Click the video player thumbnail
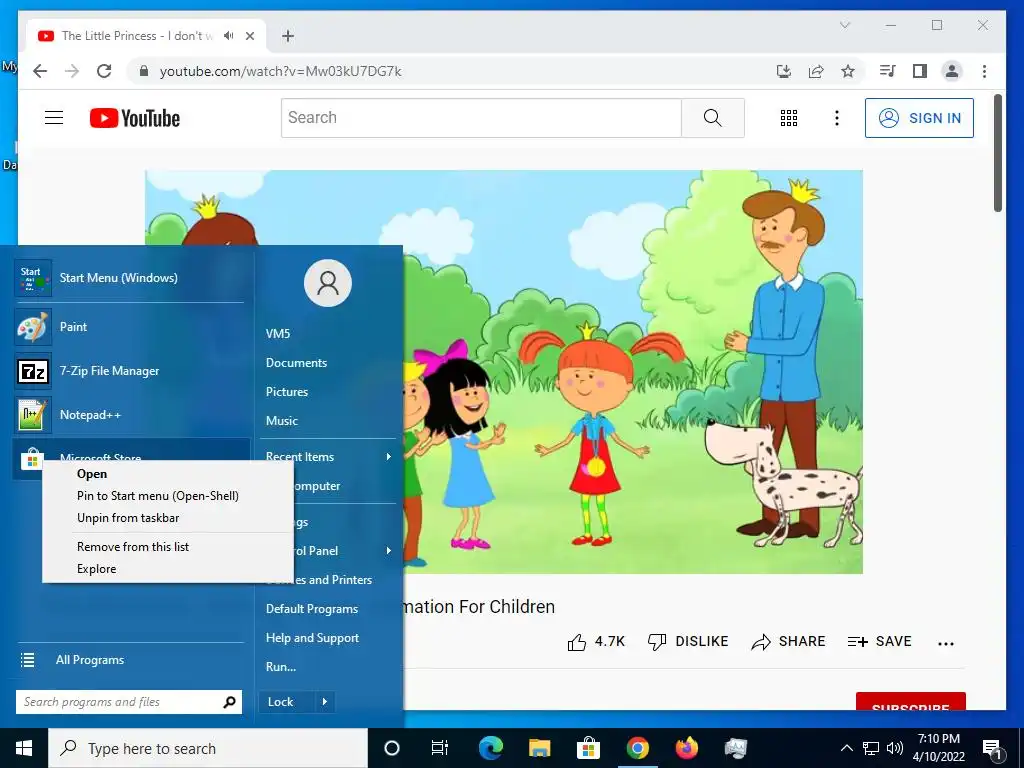The height and width of the screenshot is (768, 1024). [x=504, y=372]
